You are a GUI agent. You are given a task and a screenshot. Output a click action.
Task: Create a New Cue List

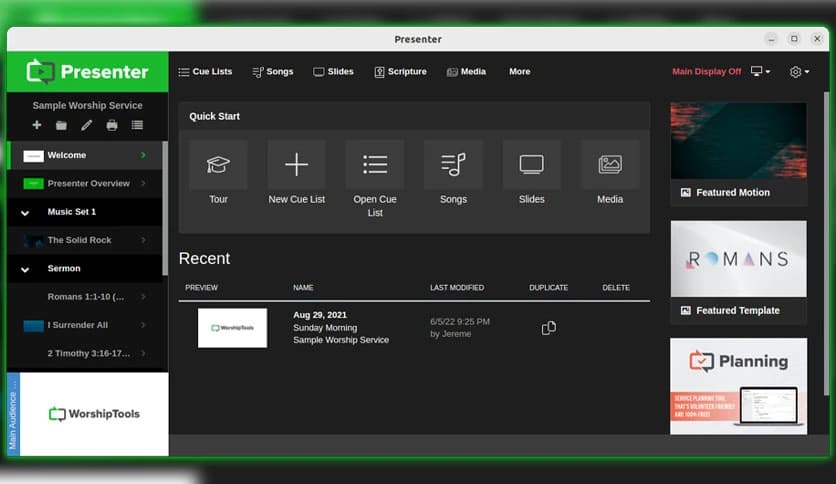click(x=296, y=165)
